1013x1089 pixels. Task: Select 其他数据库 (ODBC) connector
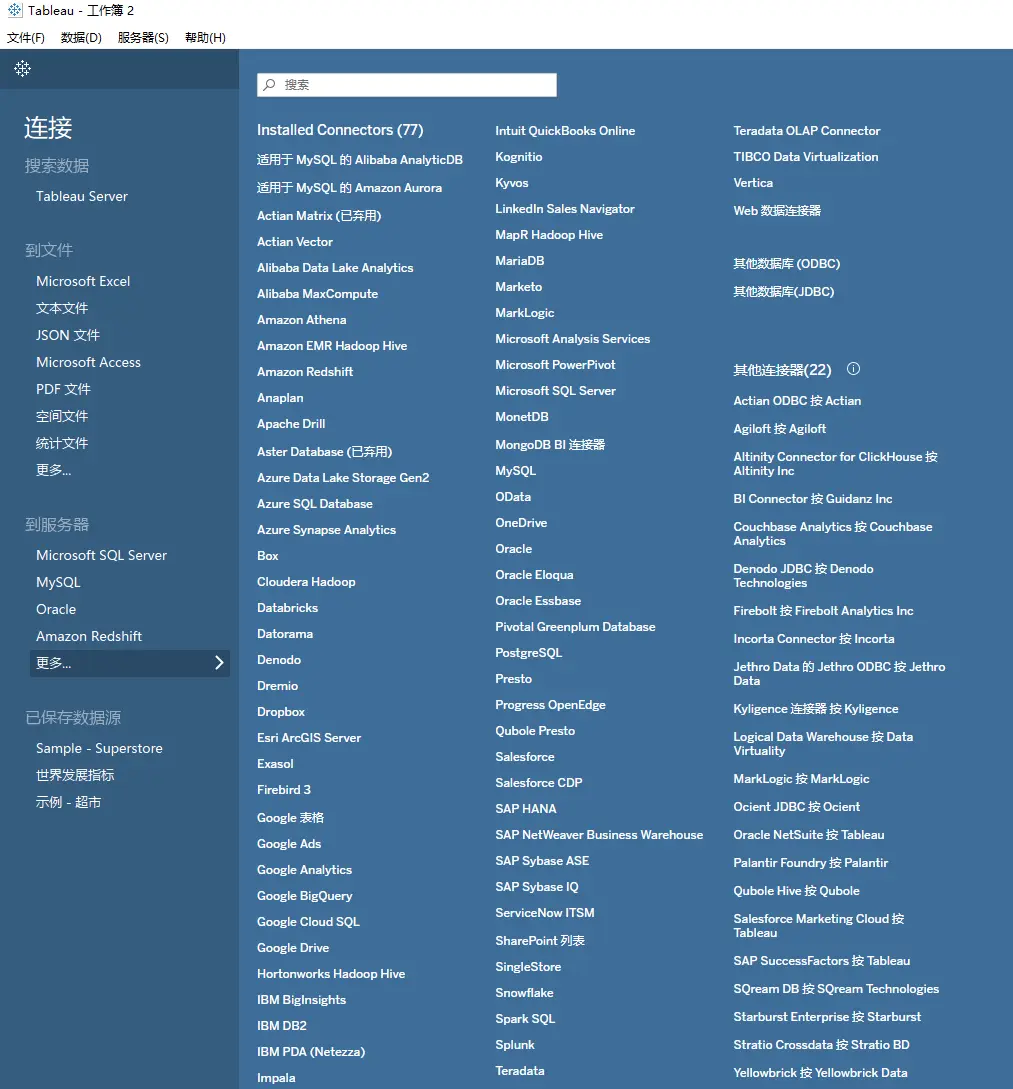pyautogui.click(x=787, y=264)
